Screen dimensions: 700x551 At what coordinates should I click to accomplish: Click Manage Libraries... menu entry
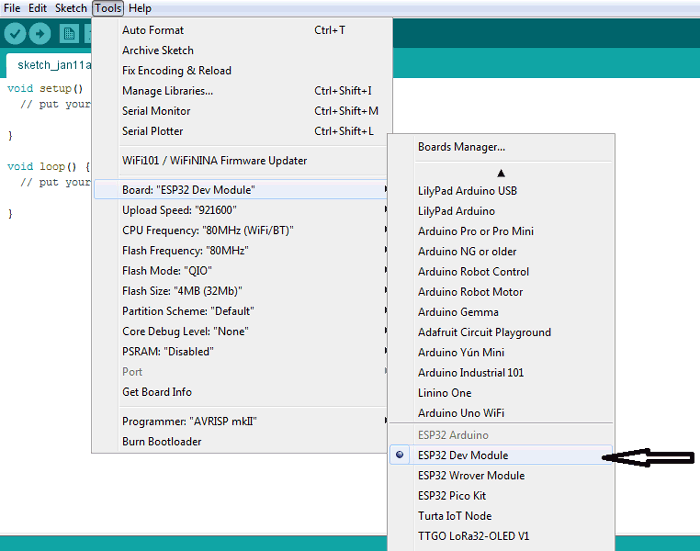pyautogui.click(x=167, y=91)
